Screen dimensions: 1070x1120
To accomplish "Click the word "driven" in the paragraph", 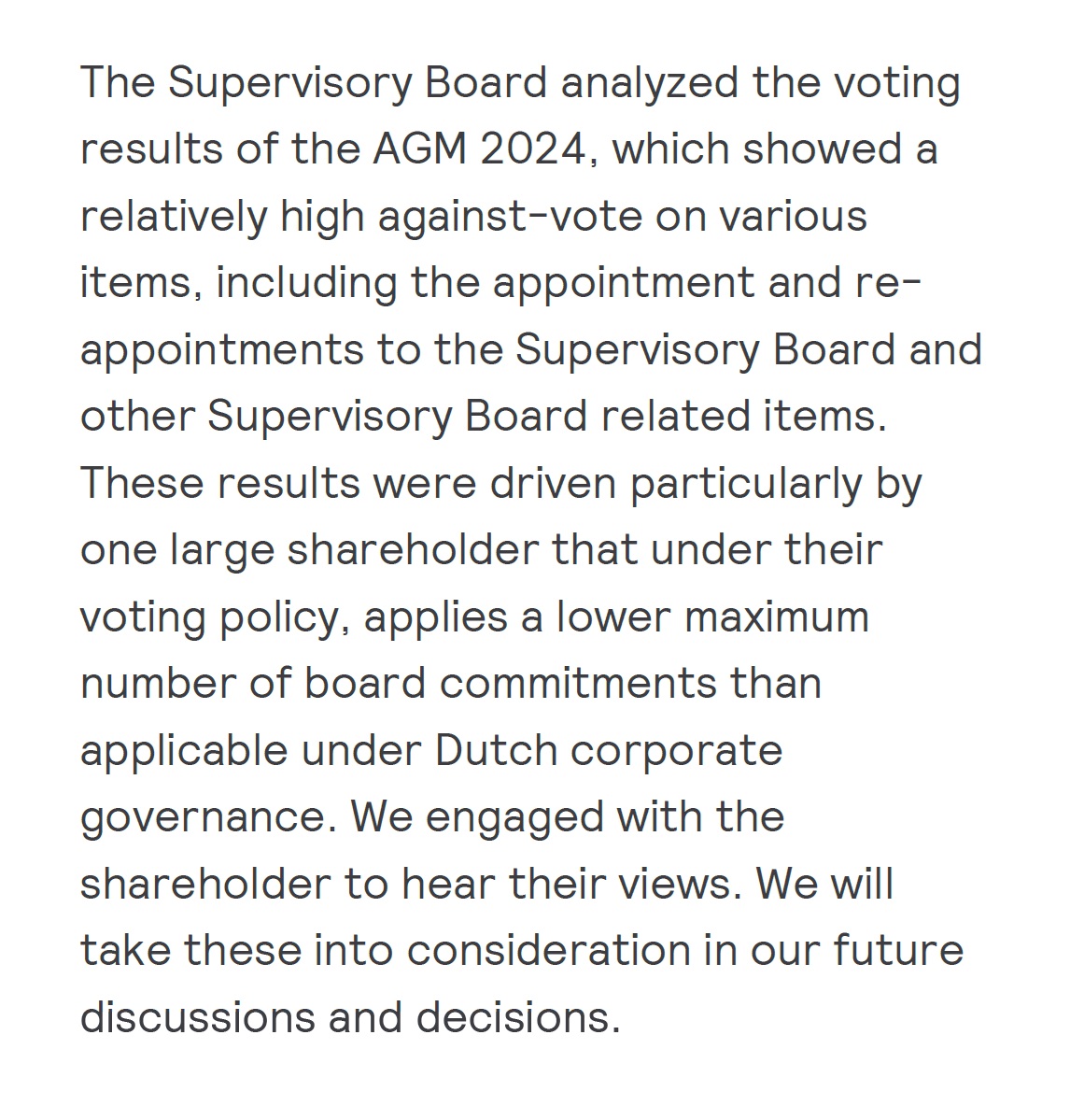I will 553,484.
